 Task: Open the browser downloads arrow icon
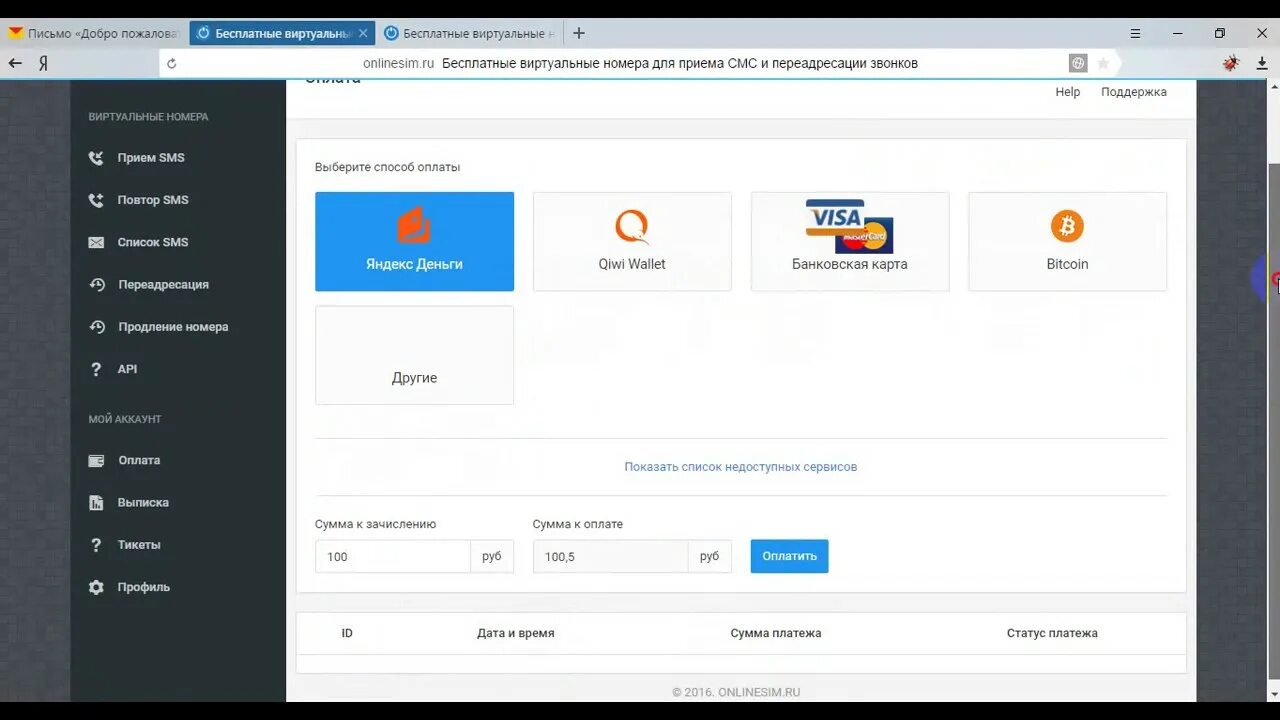pos(1262,63)
